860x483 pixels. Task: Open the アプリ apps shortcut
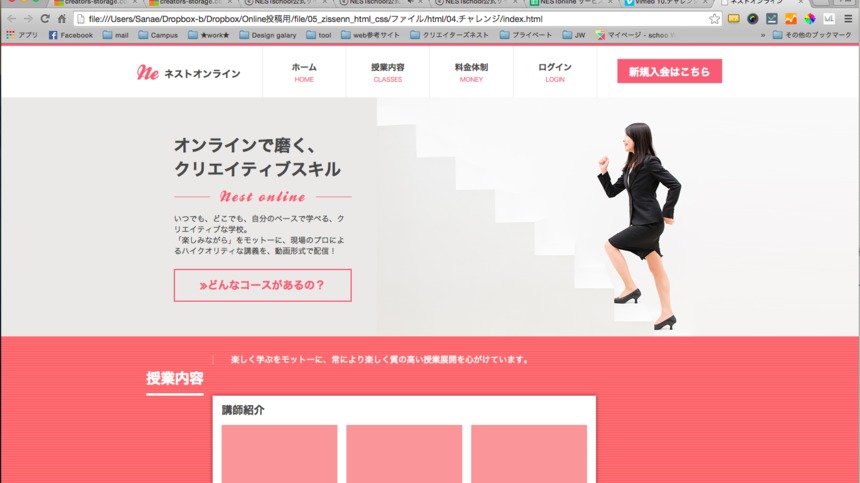tap(22, 35)
